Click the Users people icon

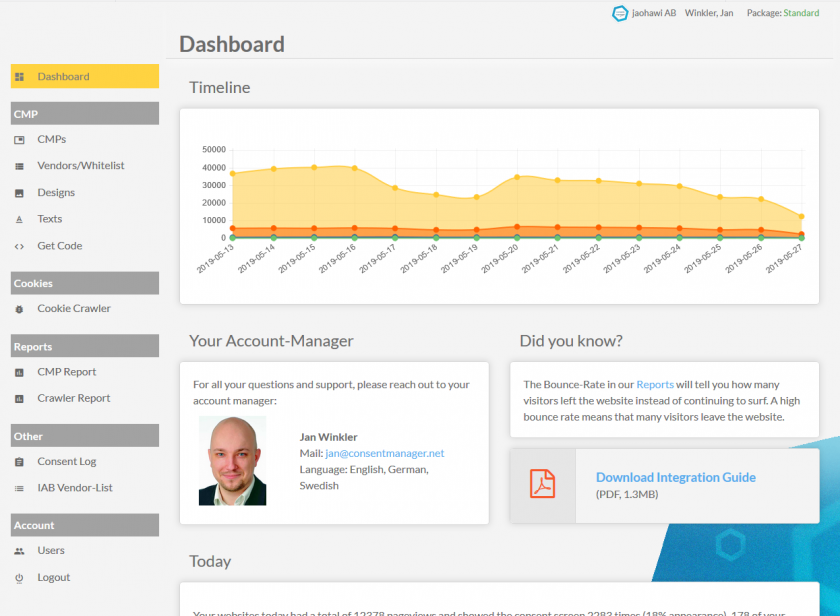click(19, 551)
